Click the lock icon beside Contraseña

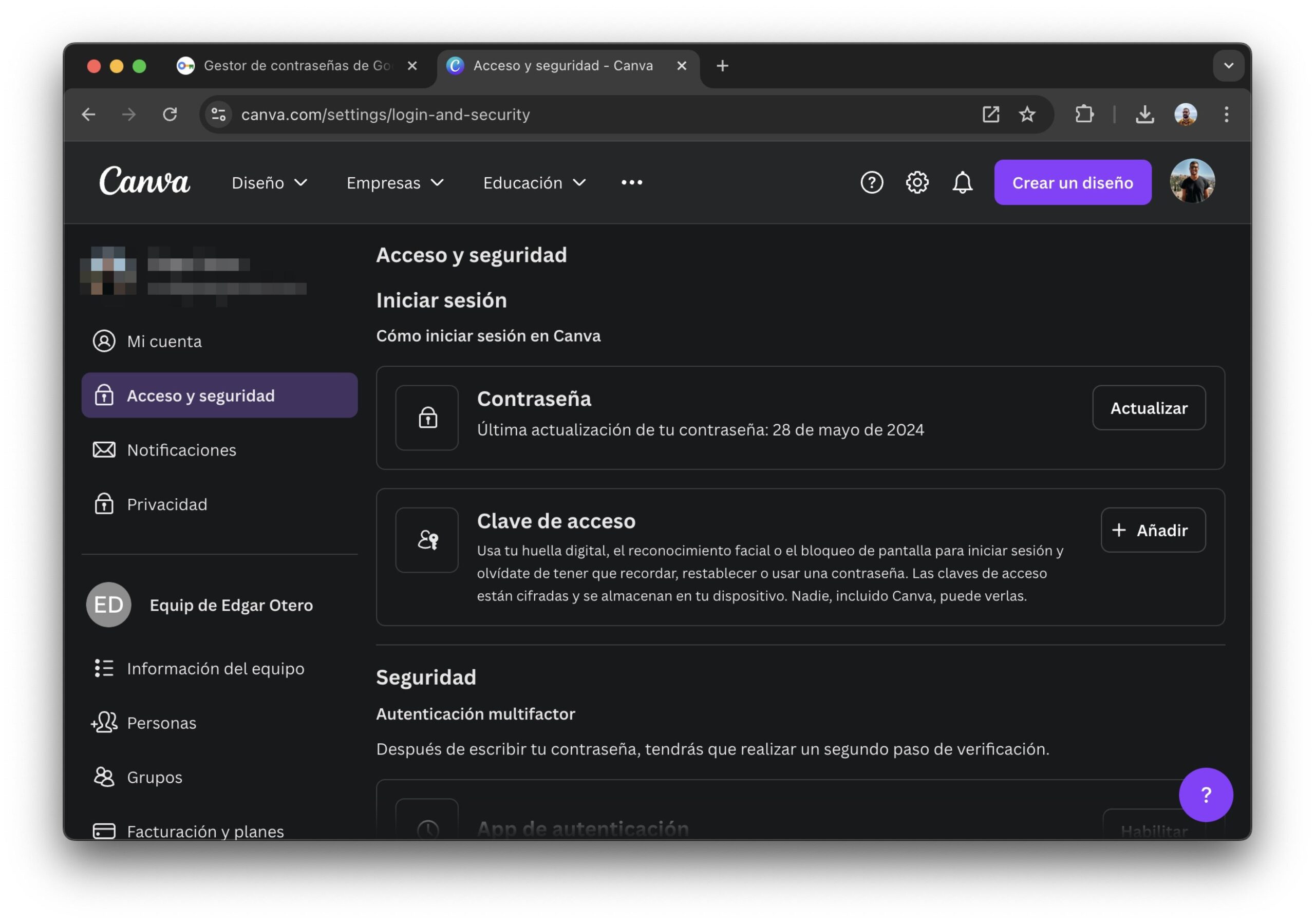click(427, 418)
